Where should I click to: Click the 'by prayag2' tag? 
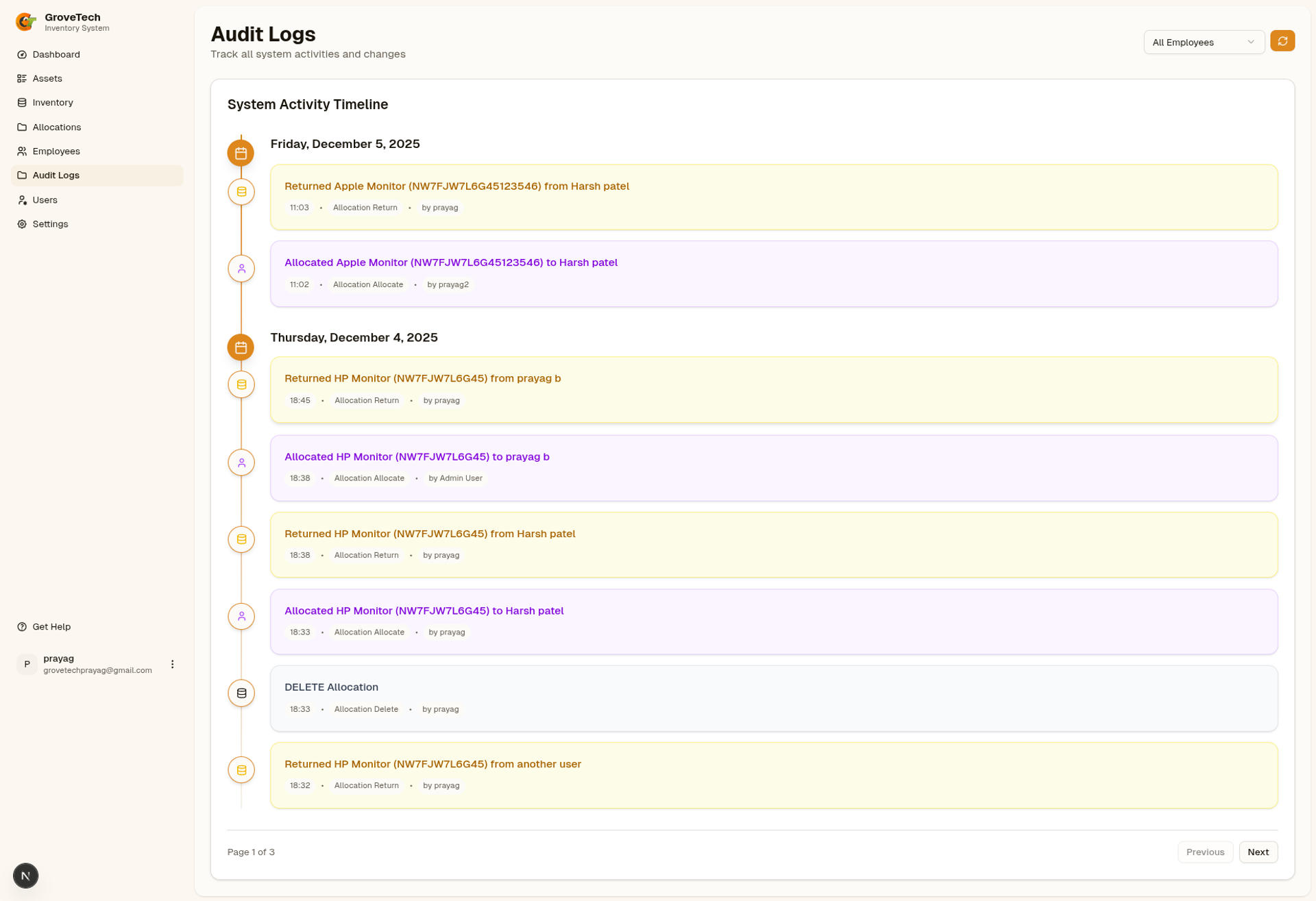click(x=448, y=285)
